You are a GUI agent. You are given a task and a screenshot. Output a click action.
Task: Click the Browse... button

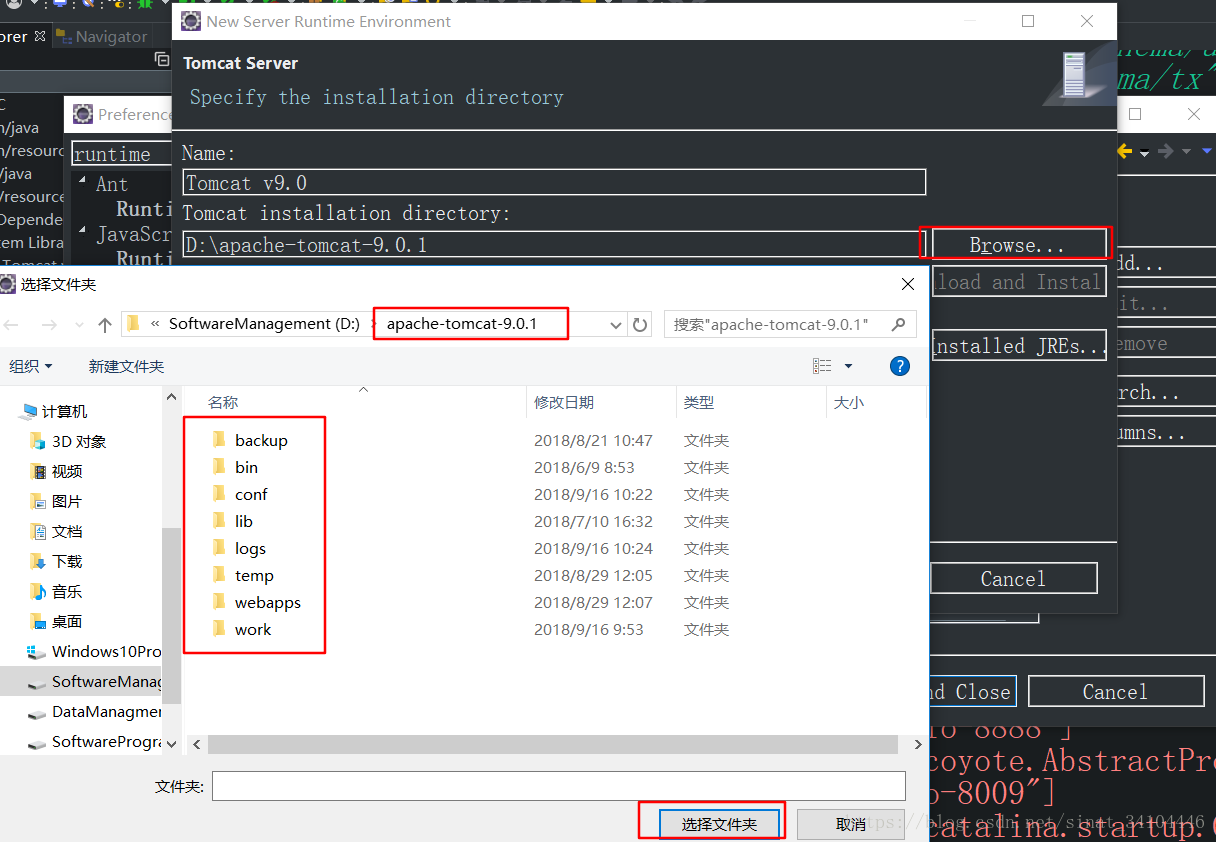click(x=1017, y=245)
